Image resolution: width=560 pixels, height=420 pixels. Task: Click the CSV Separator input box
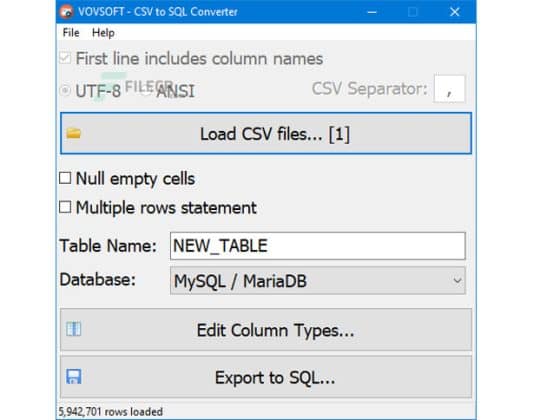click(x=449, y=89)
